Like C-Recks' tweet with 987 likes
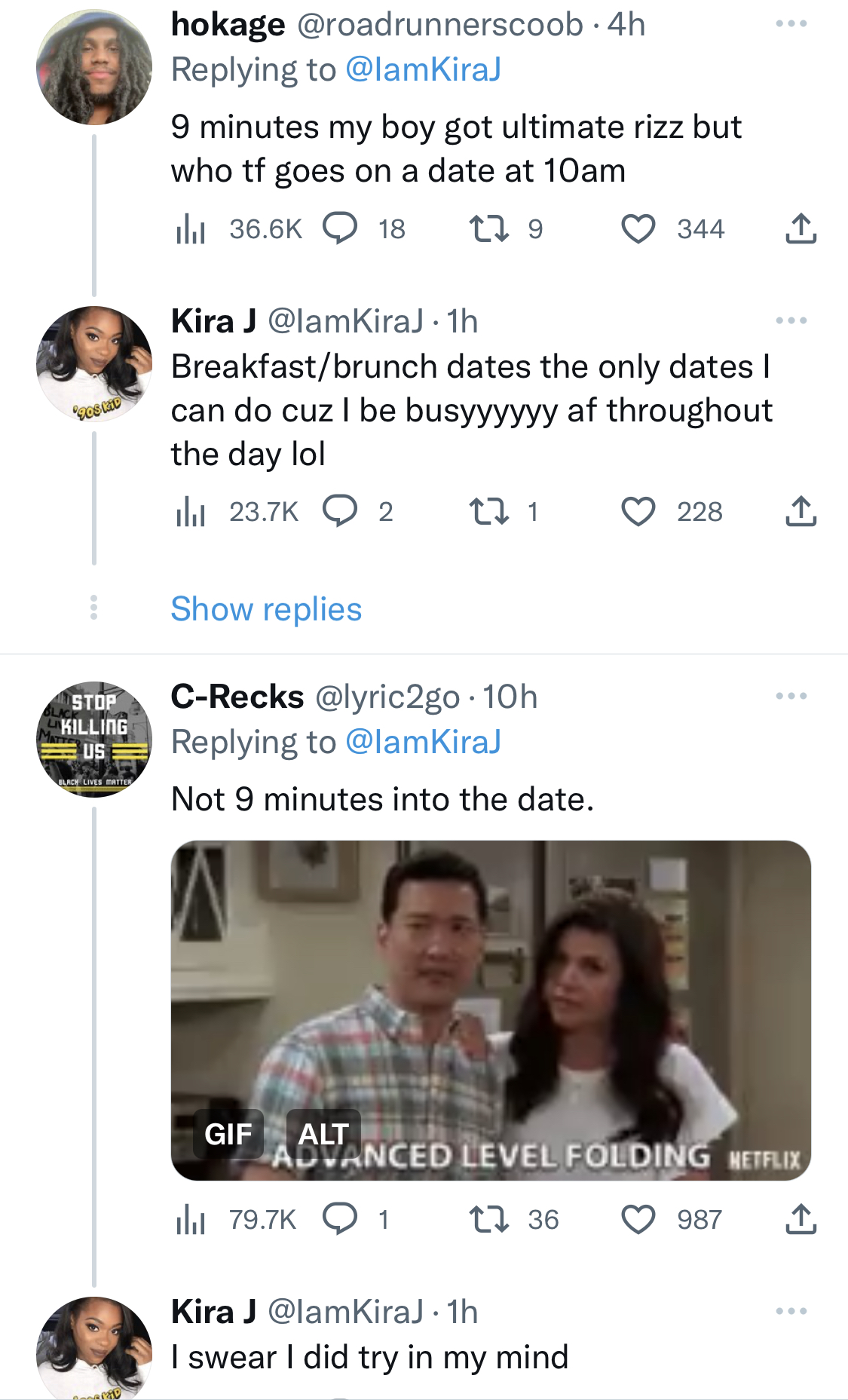 coord(638,1219)
